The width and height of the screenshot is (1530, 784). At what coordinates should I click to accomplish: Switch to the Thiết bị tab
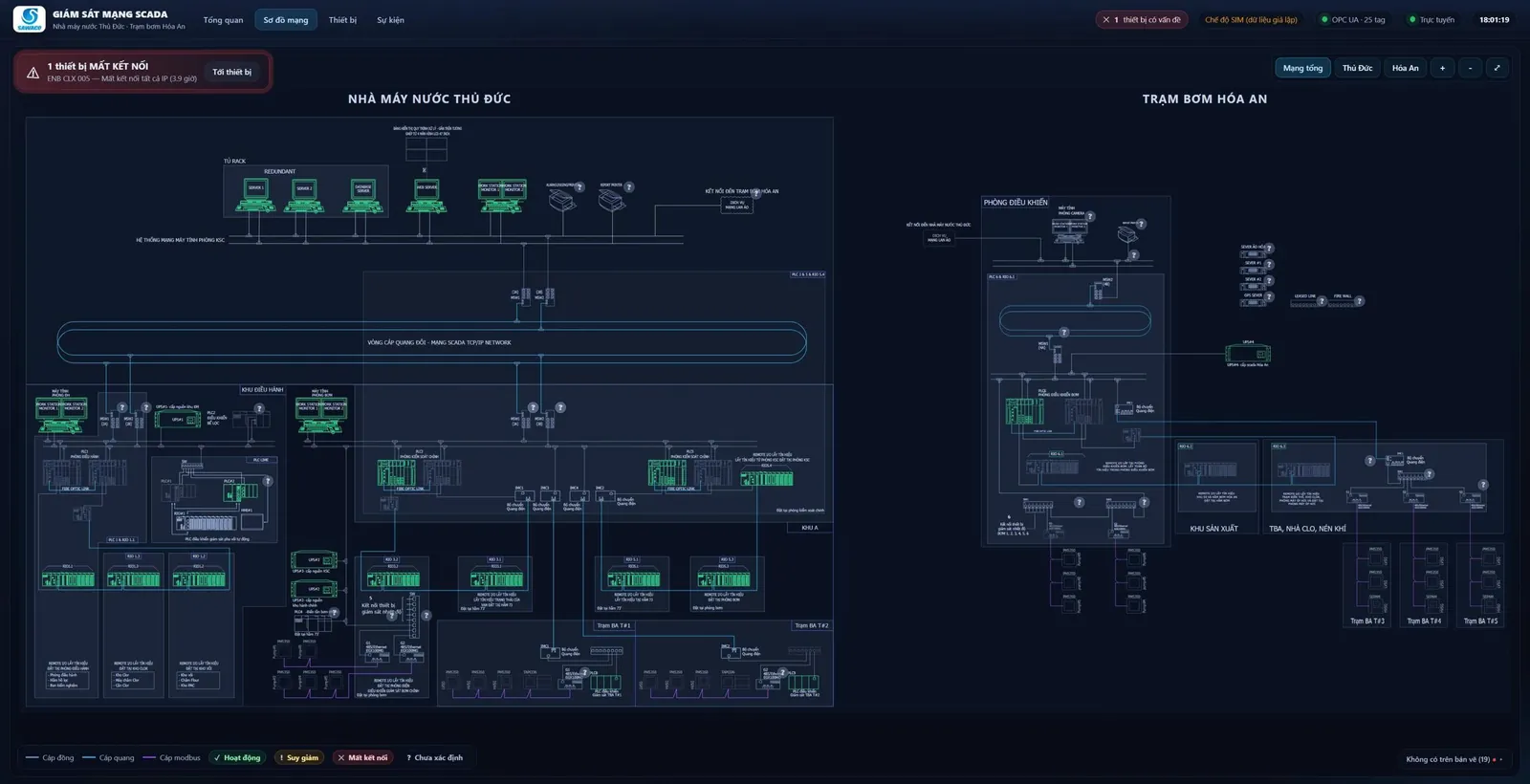[x=342, y=20]
